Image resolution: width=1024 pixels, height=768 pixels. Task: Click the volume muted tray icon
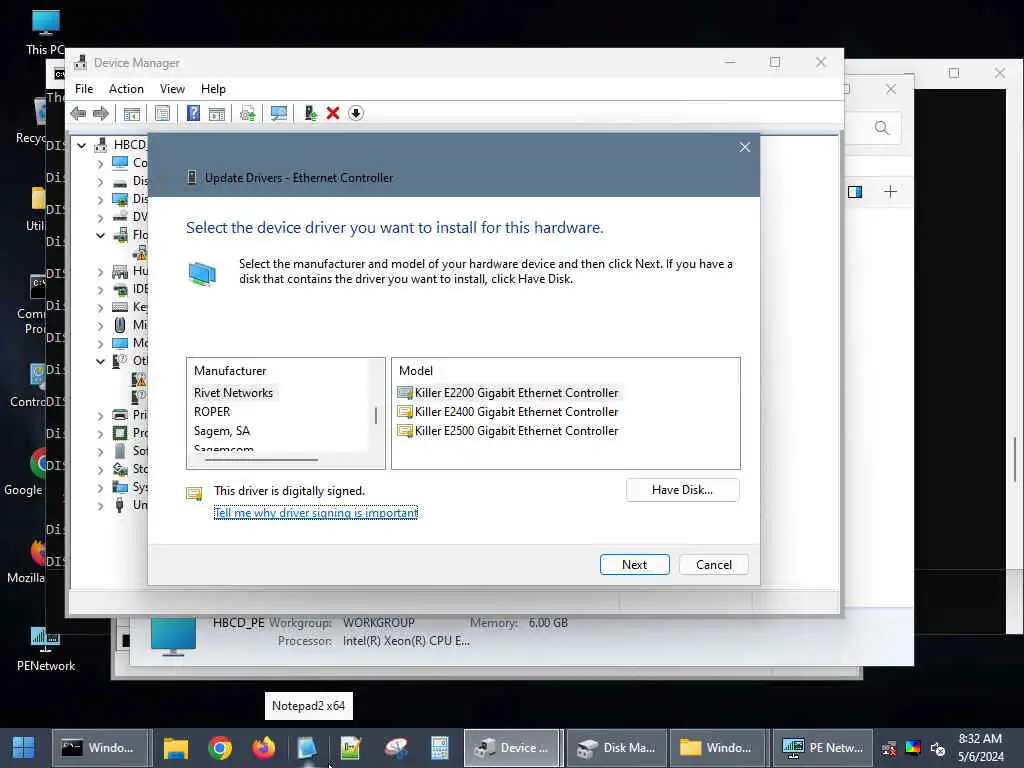[x=937, y=748]
